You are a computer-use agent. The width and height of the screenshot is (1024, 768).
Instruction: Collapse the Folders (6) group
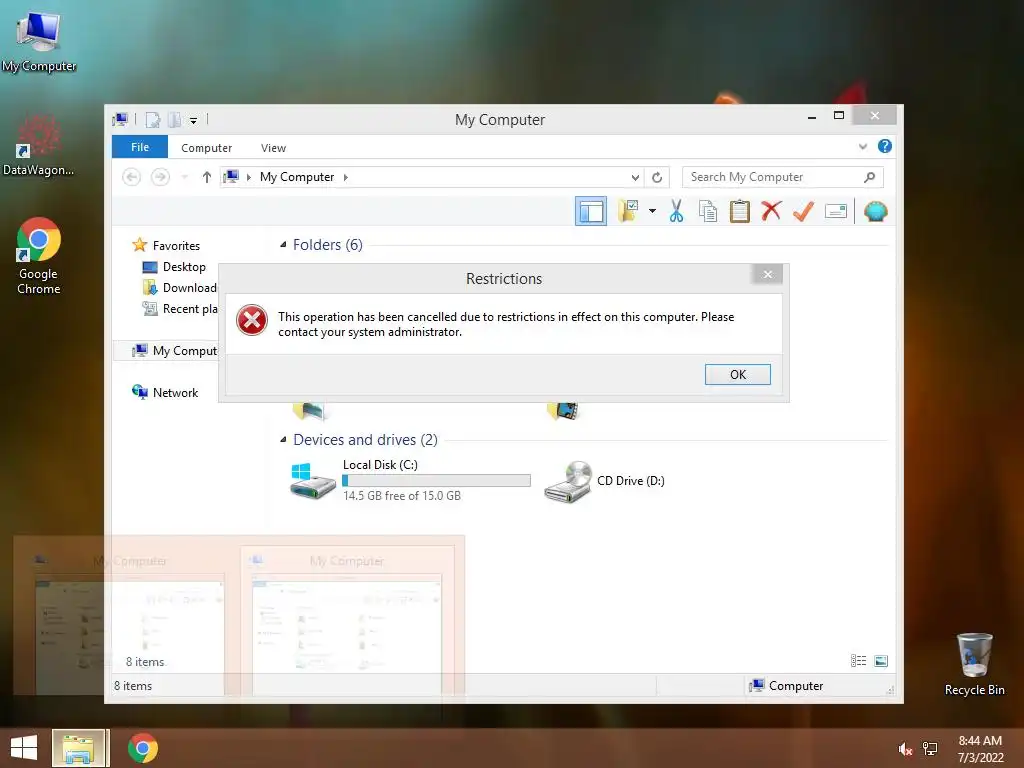coord(283,245)
